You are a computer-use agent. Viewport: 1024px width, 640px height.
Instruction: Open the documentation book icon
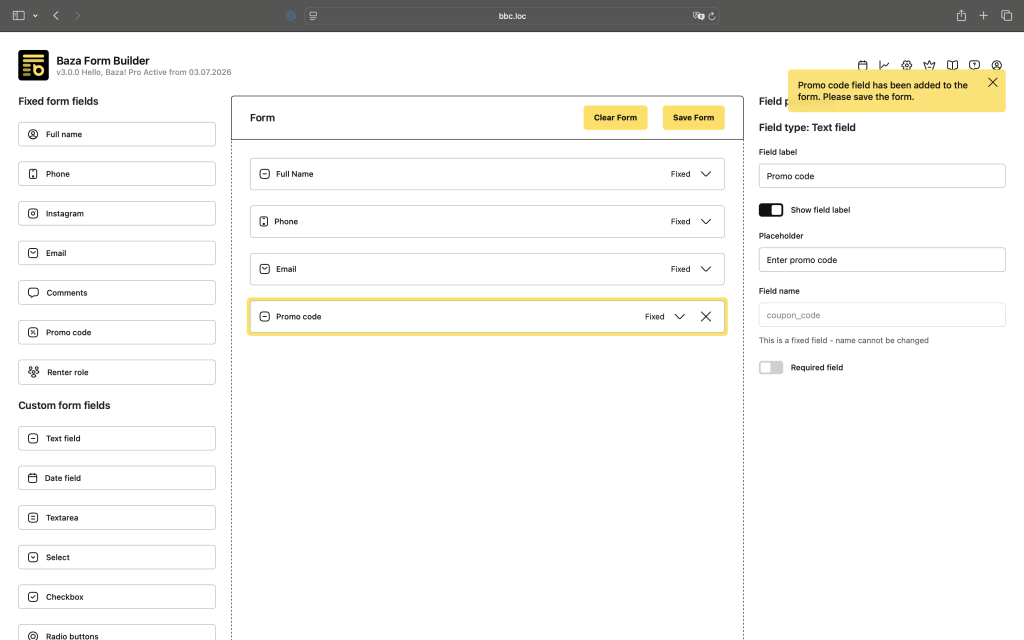click(952, 65)
